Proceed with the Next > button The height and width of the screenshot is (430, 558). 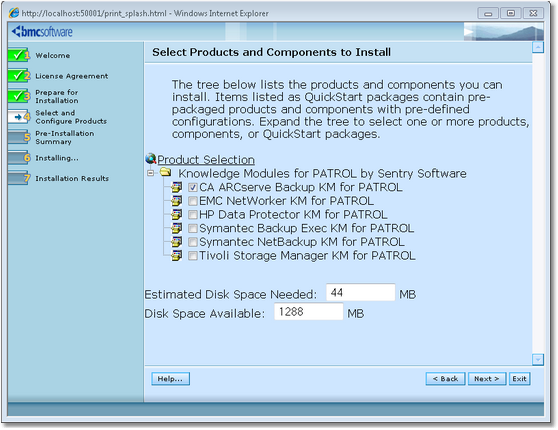coord(487,379)
